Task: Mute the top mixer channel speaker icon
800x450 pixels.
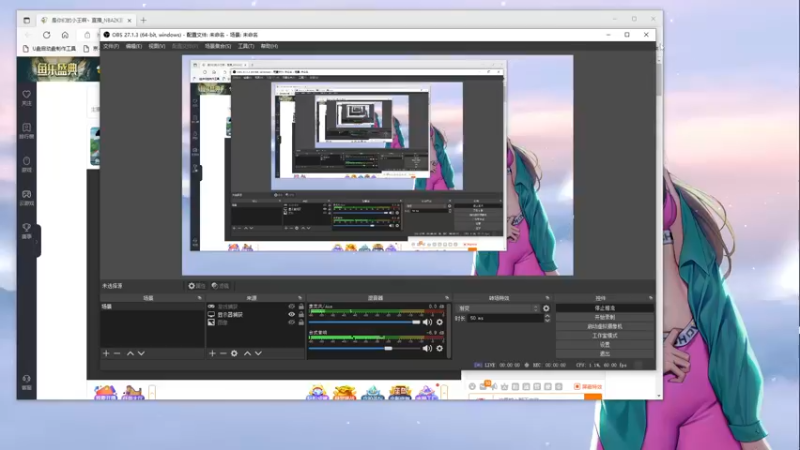Action: coord(427,322)
